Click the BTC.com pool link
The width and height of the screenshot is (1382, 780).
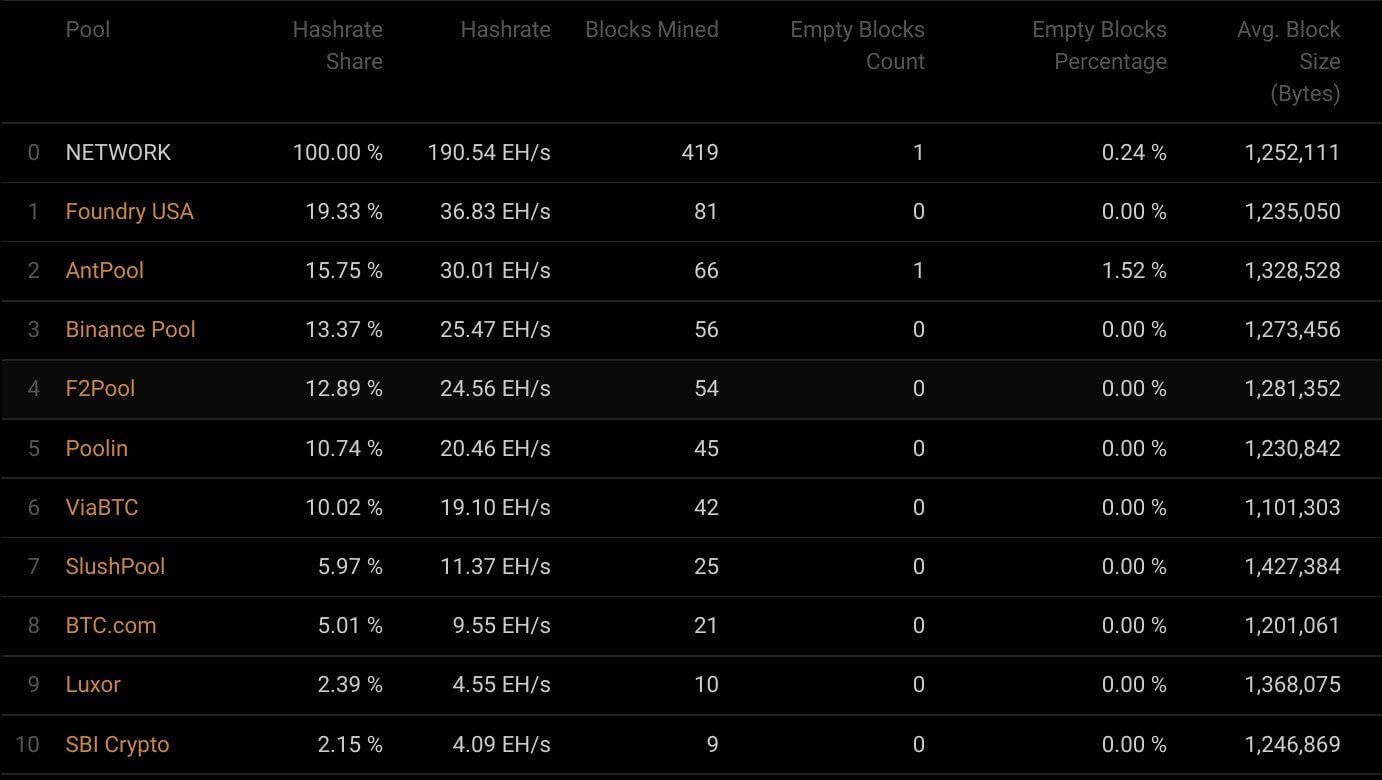click(110, 626)
